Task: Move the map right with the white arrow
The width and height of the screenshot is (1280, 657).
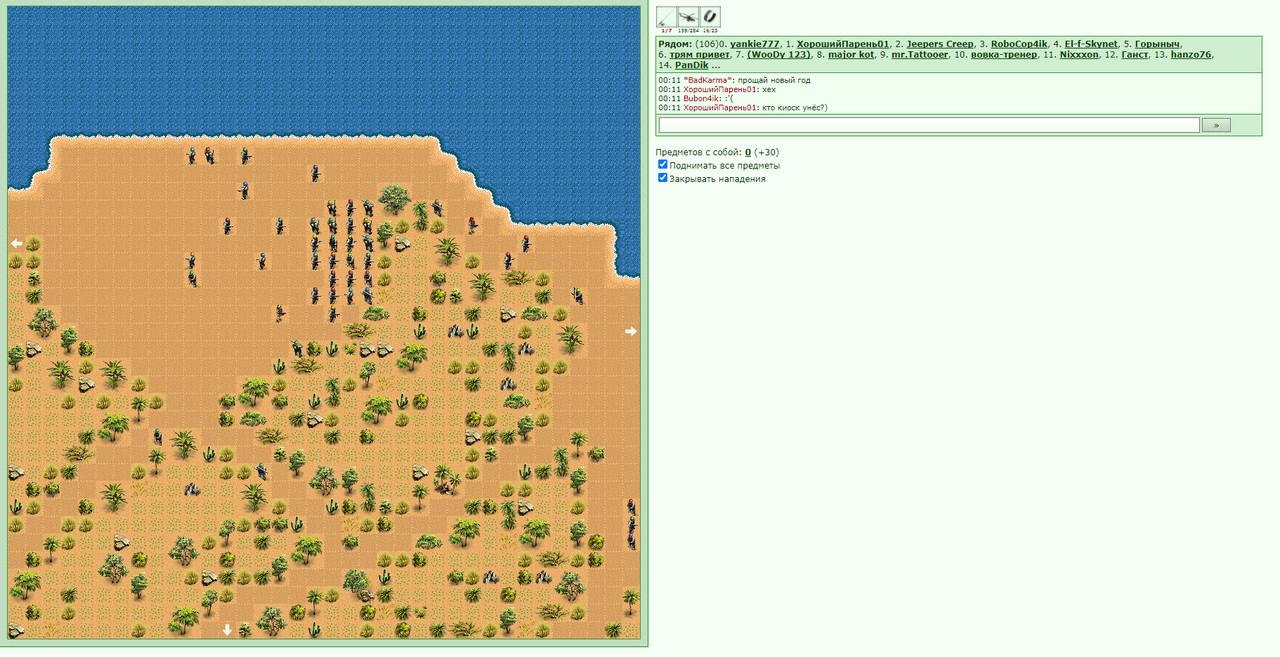Action: (x=631, y=331)
